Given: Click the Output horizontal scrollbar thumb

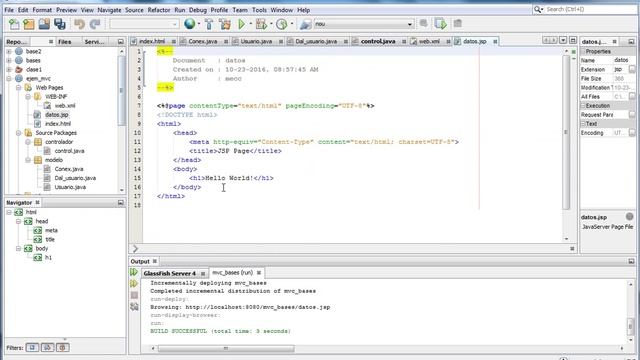Looking at the screenshot, I should tap(226, 349).
